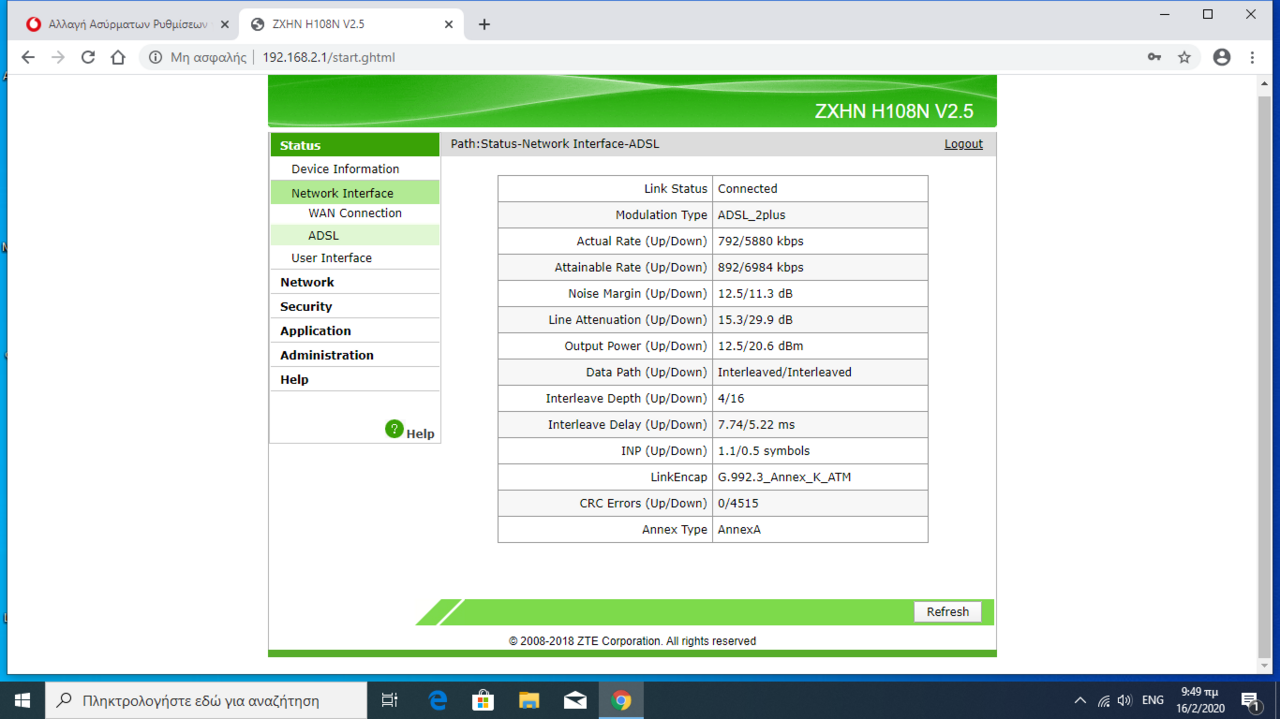Click attainable rate '892/6984 kbps'

(761, 267)
